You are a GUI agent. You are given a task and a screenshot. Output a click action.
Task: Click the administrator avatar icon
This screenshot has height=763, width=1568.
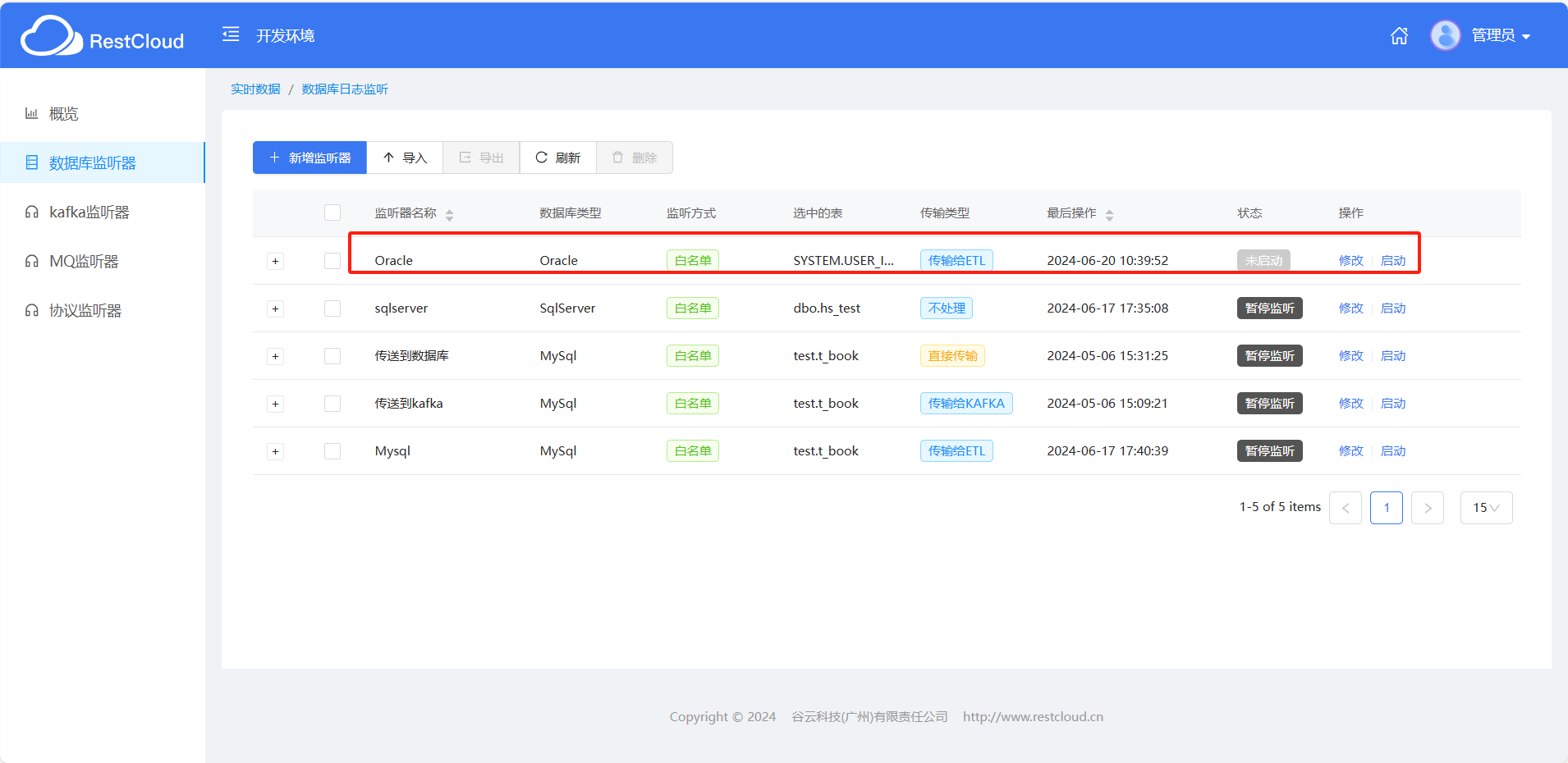(1445, 35)
